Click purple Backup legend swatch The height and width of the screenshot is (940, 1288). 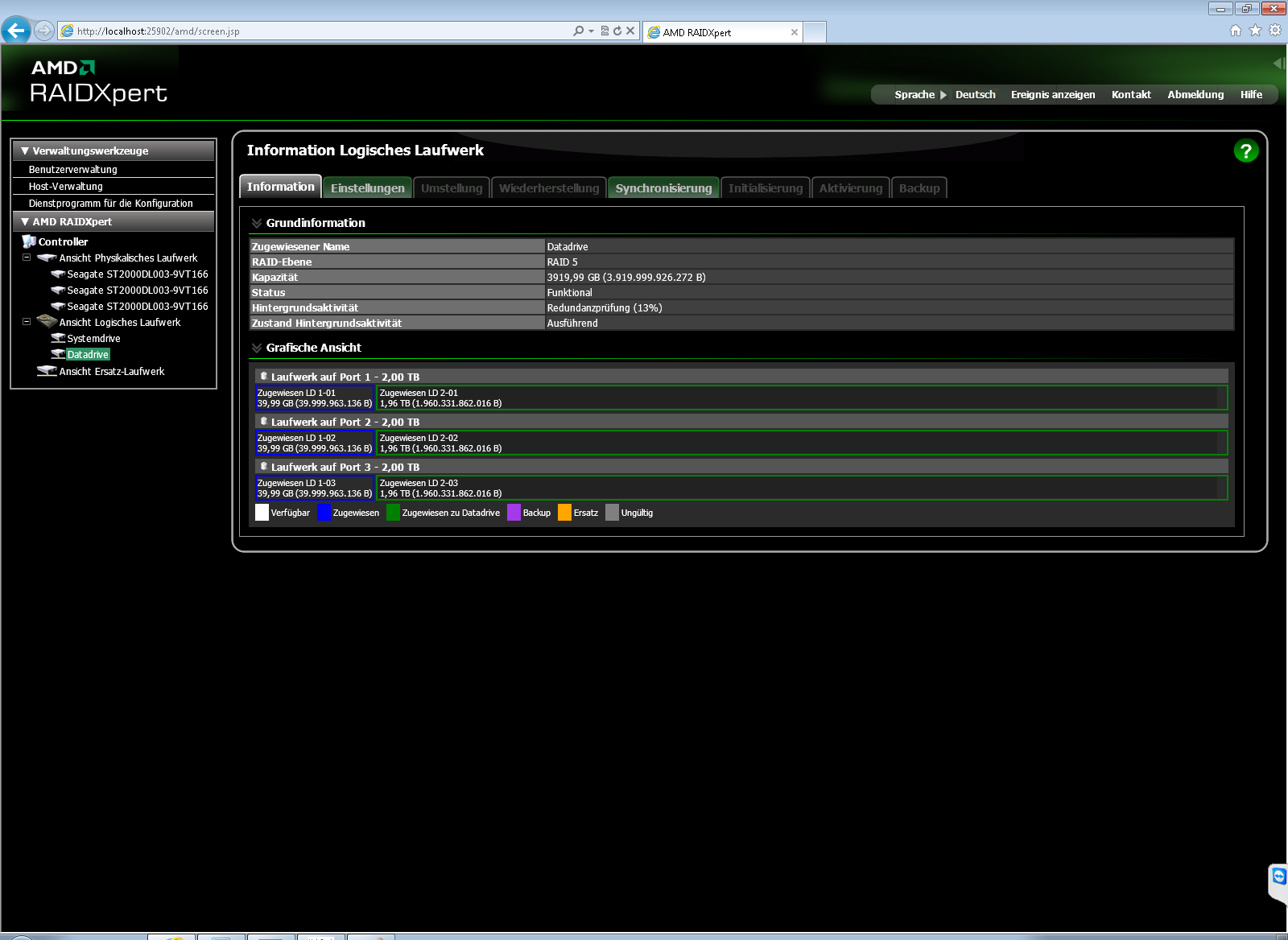[x=514, y=513]
